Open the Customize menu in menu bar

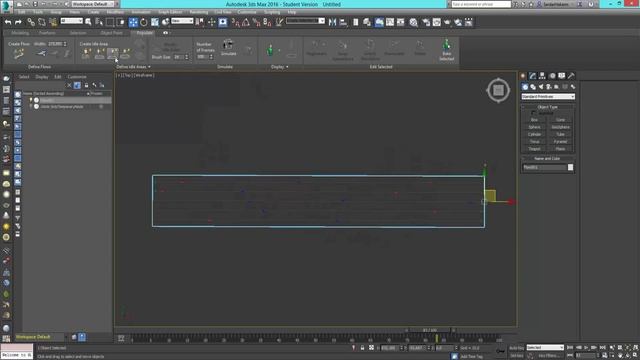247,12
